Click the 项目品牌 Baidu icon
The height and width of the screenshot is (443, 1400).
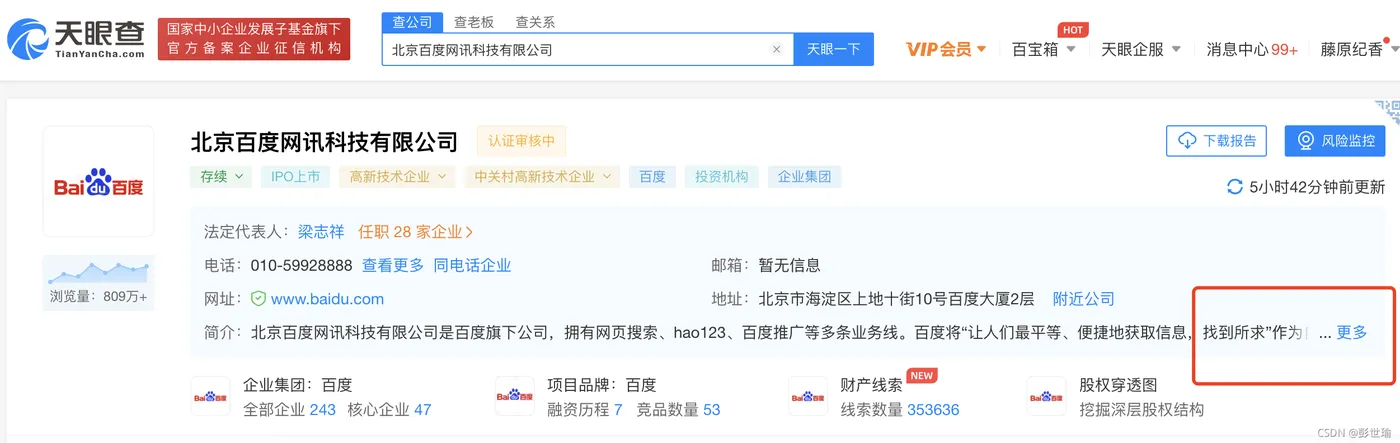pyautogui.click(x=515, y=397)
